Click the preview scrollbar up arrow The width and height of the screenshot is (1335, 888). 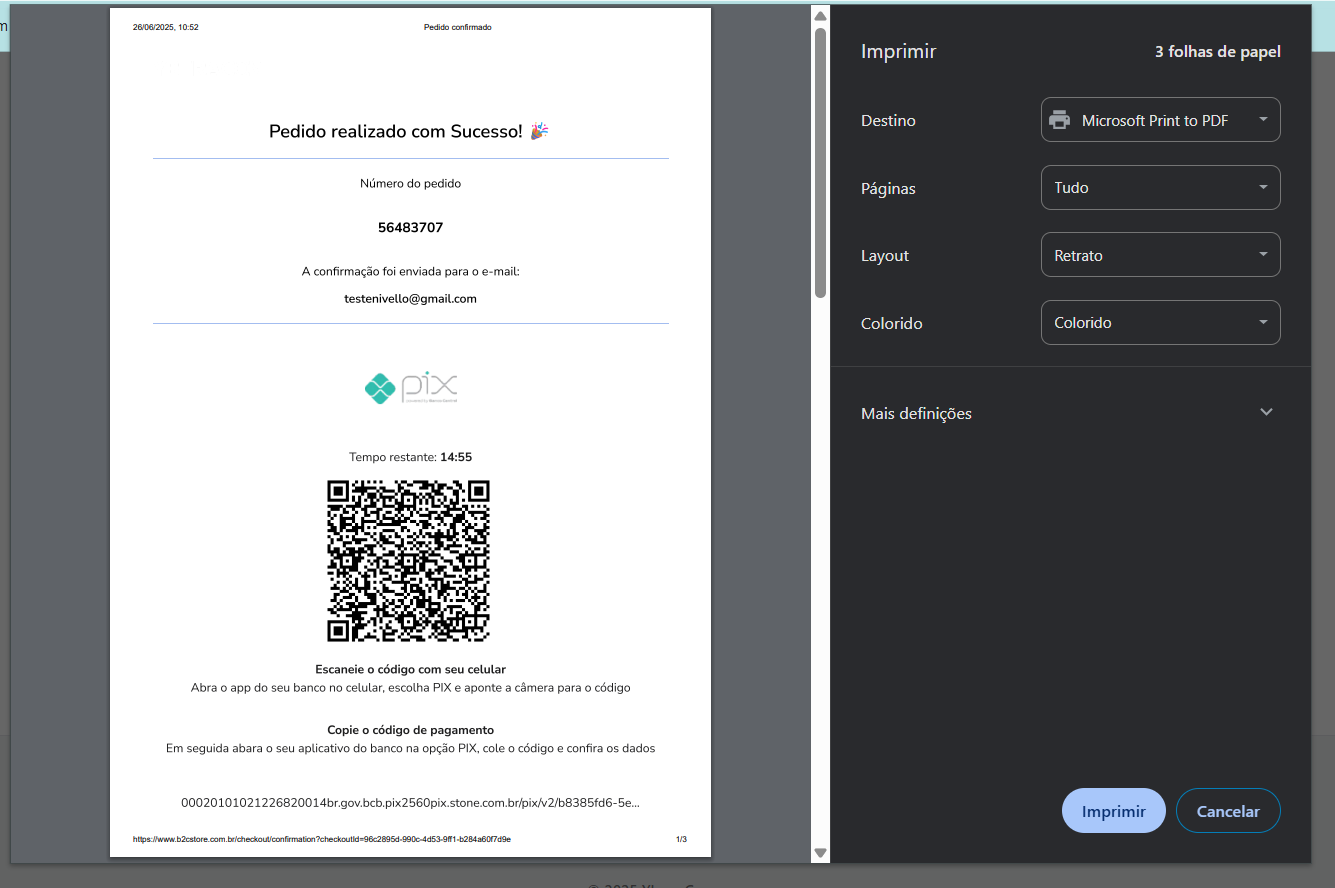pyautogui.click(x=820, y=15)
